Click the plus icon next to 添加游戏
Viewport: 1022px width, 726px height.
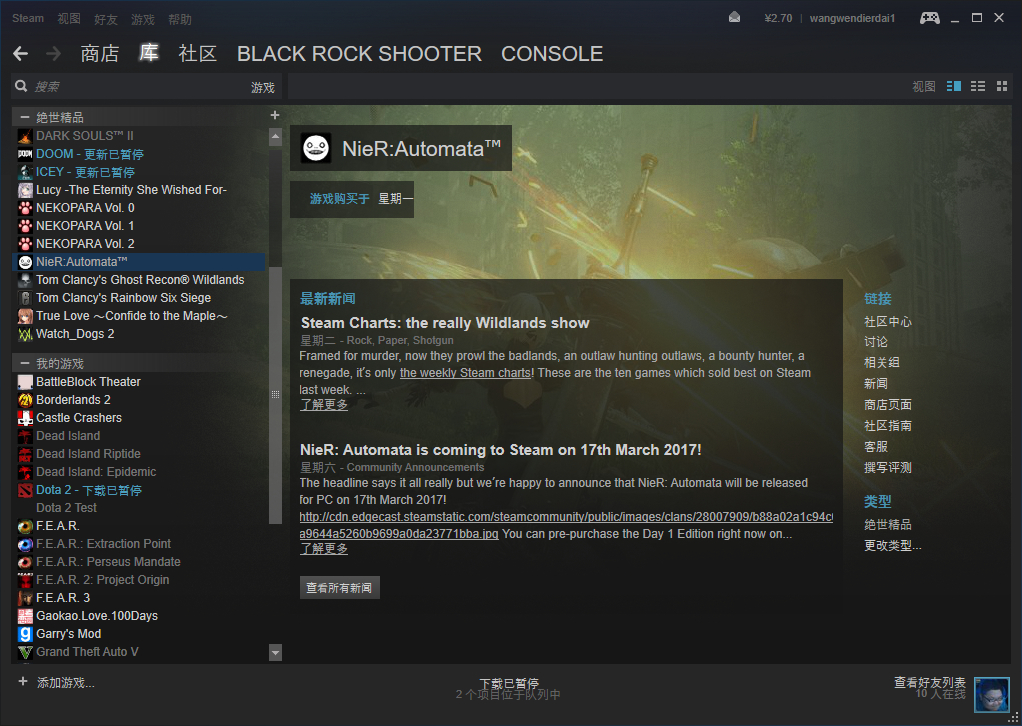coord(23,682)
